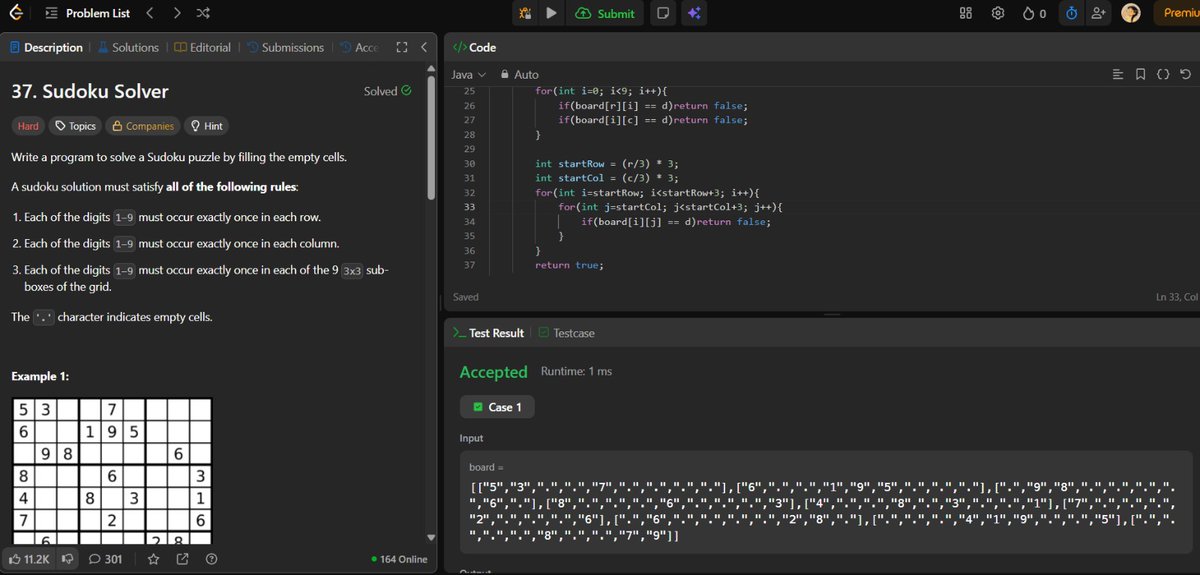Click the 'Saved' status text
This screenshot has width=1200, height=575.
point(465,297)
